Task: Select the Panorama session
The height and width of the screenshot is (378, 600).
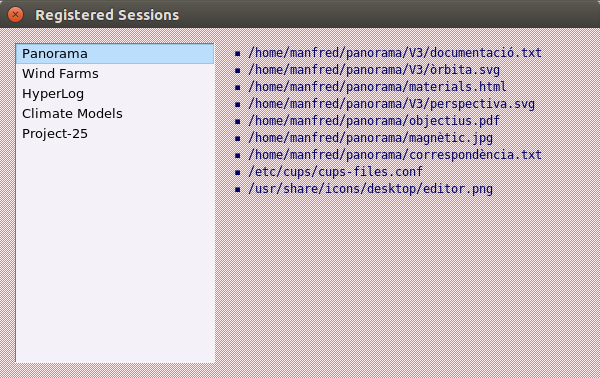Action: [x=115, y=54]
